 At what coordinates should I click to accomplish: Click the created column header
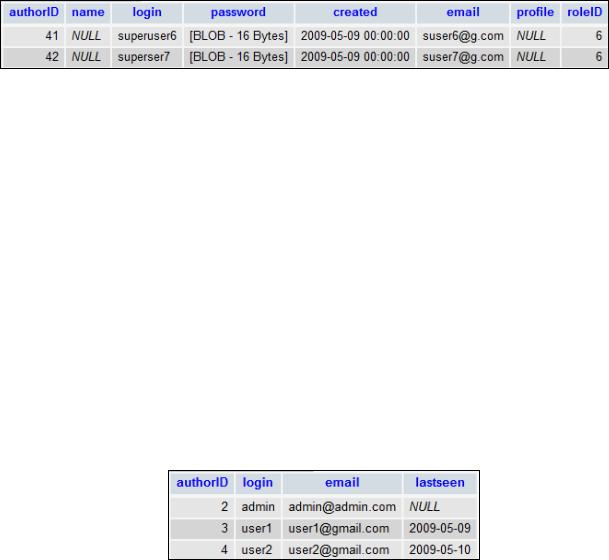click(355, 12)
